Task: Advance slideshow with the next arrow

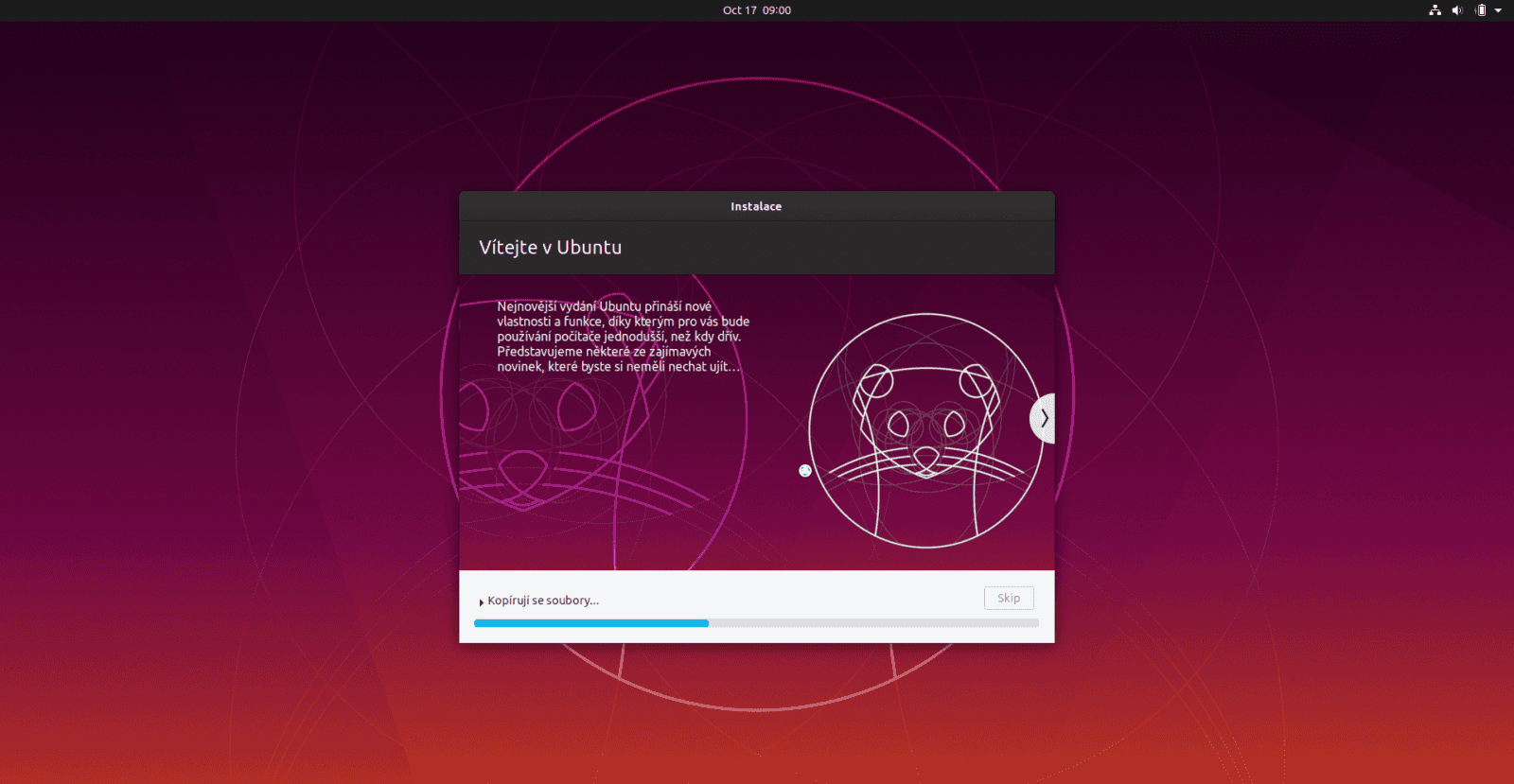Action: [x=1043, y=418]
